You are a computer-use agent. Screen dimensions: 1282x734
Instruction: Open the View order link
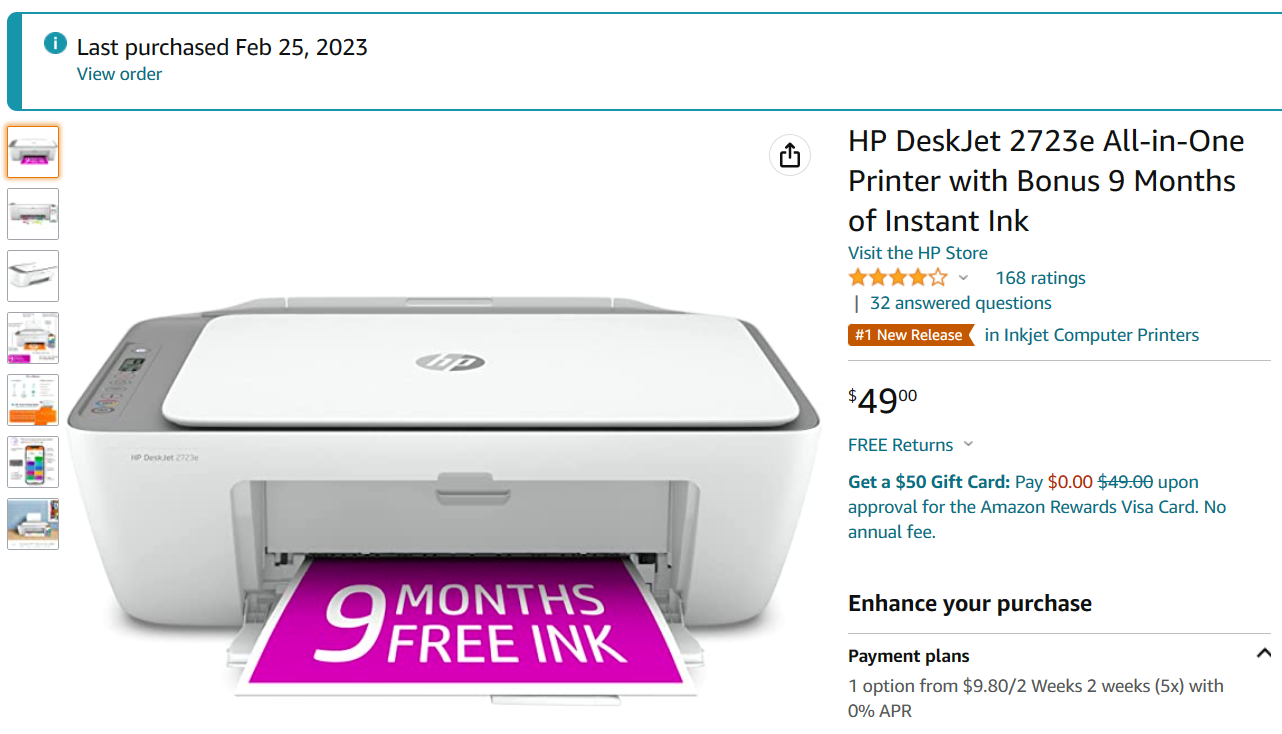pos(119,74)
